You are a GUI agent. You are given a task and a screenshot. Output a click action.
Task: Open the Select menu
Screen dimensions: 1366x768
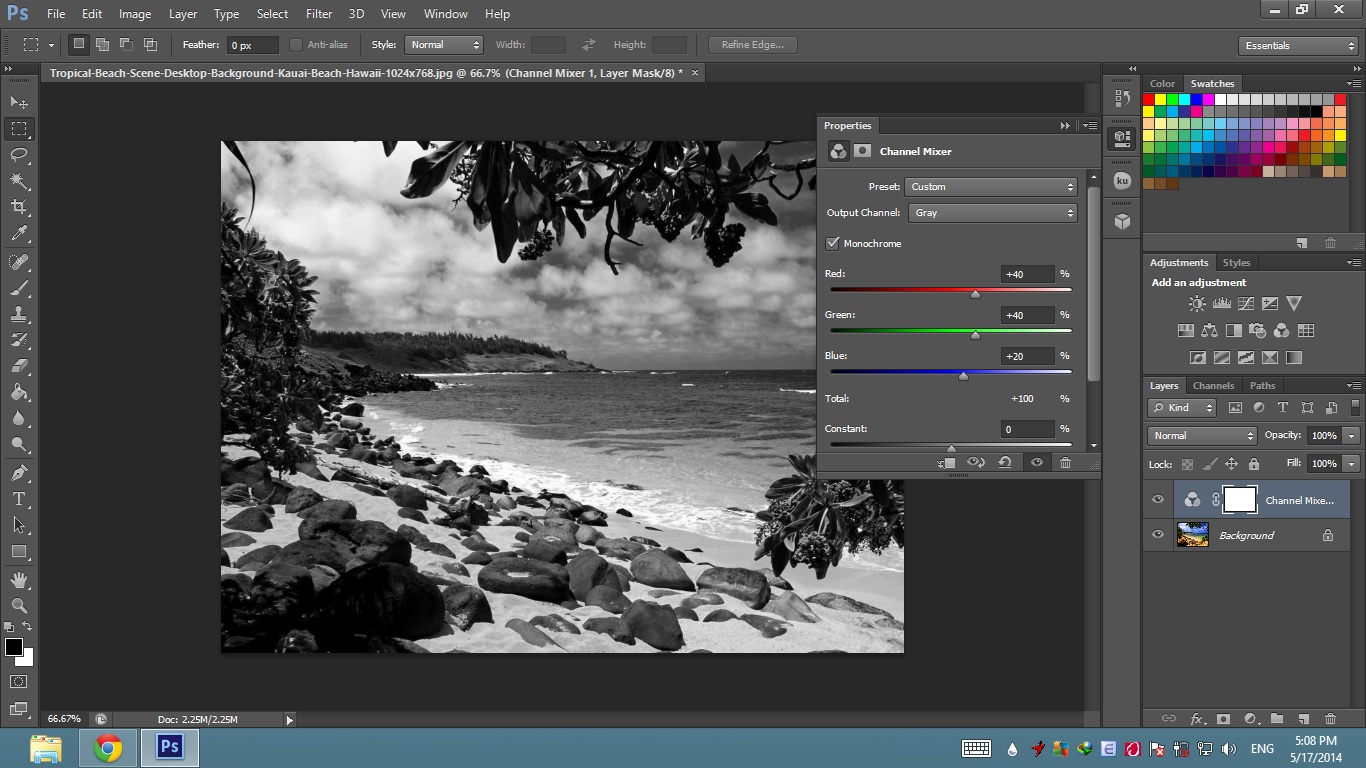click(x=272, y=14)
